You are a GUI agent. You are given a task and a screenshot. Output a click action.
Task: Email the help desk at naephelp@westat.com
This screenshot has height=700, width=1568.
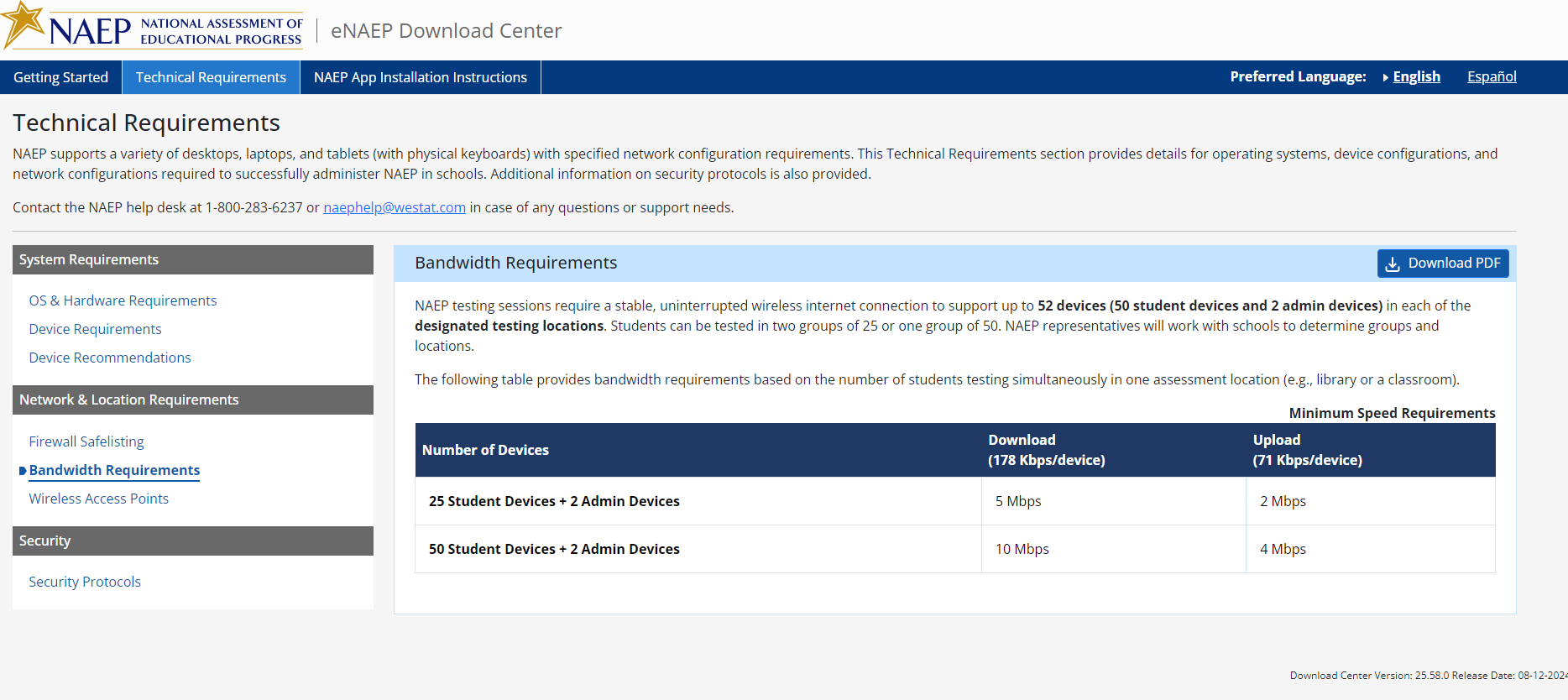click(395, 207)
